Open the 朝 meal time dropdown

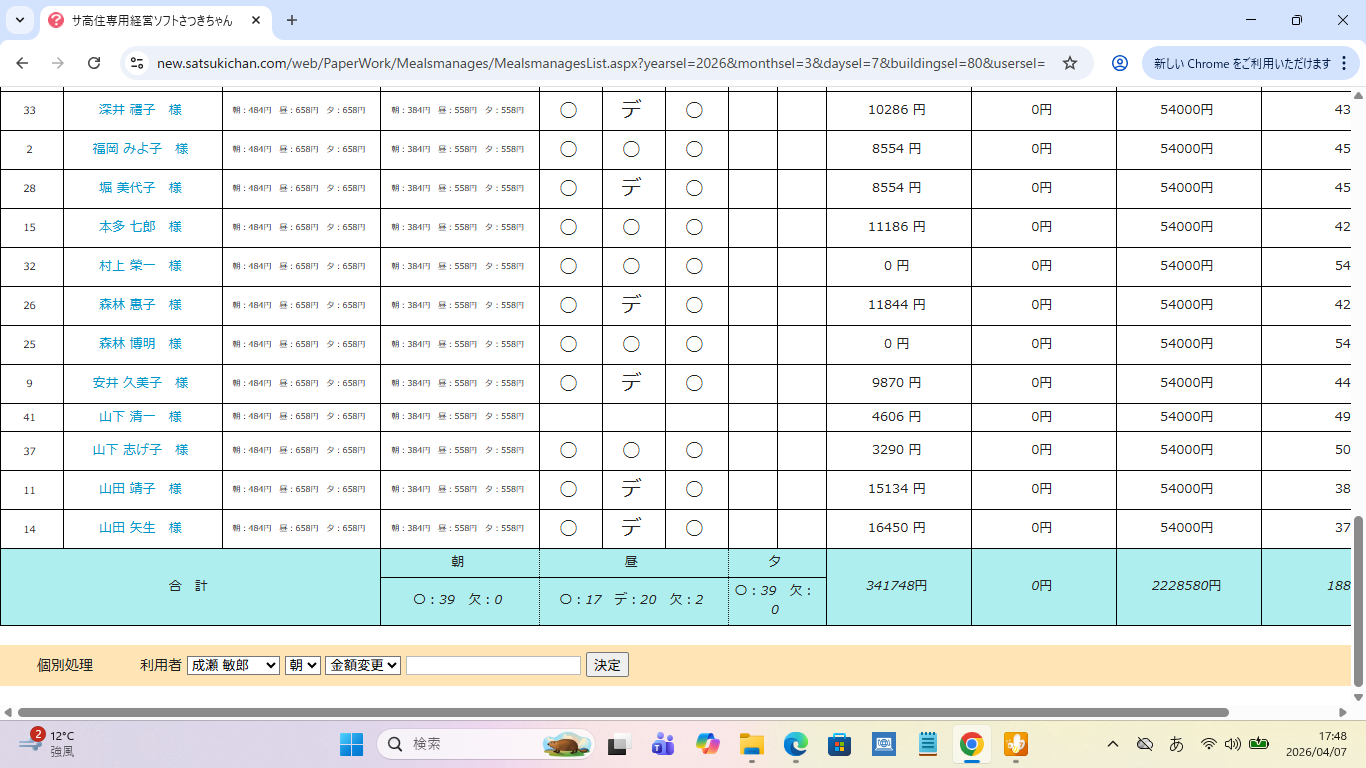[x=302, y=665]
